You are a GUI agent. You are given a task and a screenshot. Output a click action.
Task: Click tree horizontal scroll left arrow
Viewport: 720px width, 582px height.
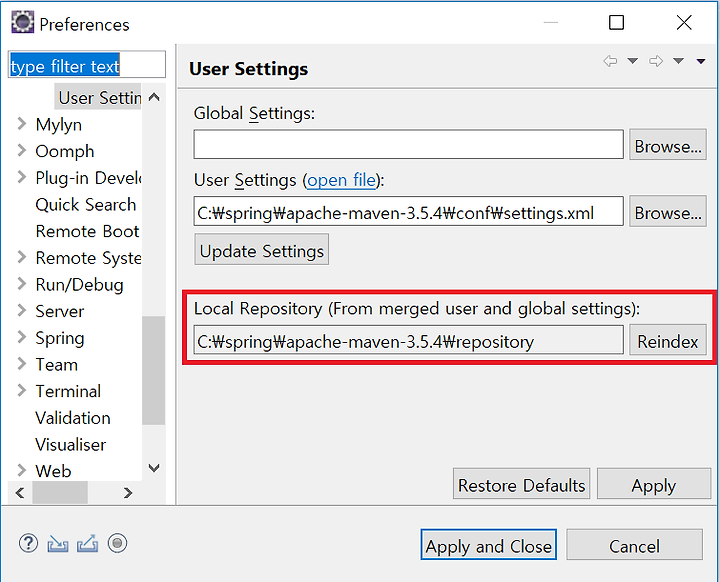coord(20,493)
